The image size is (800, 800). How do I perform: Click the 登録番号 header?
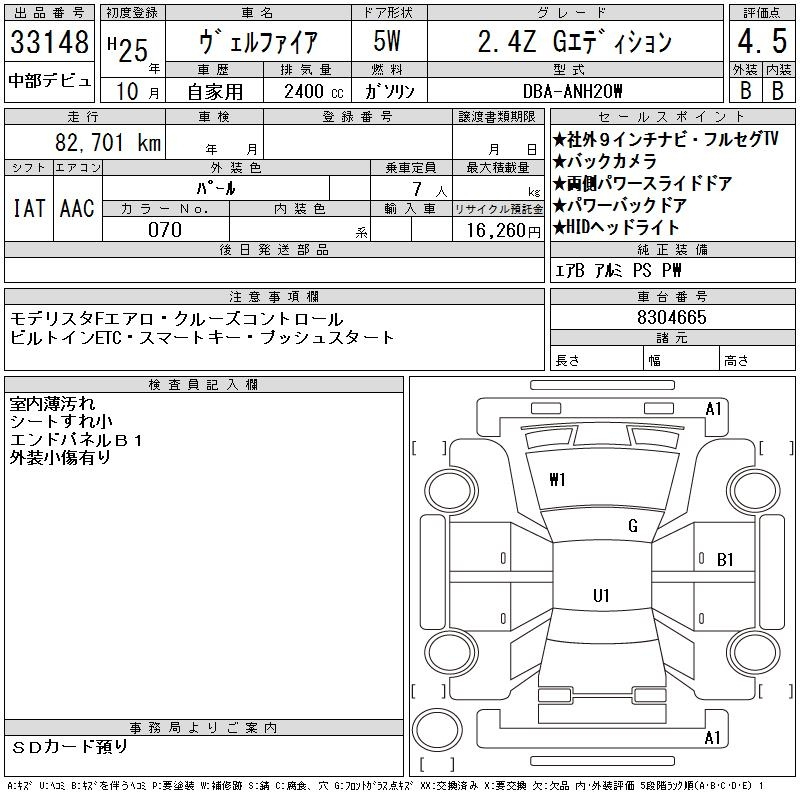coord(357,117)
